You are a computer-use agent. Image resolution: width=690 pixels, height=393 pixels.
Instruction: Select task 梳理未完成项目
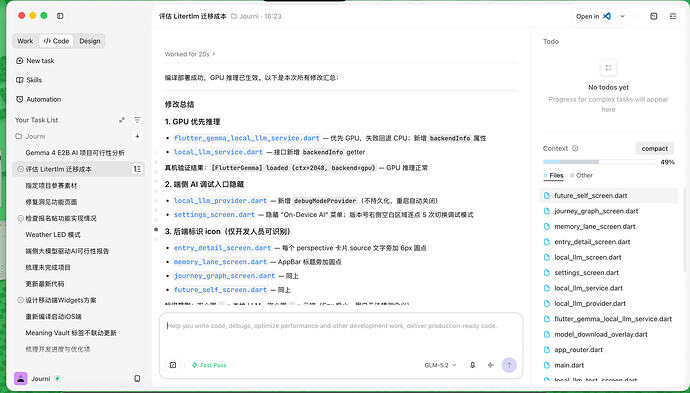coord(48,268)
